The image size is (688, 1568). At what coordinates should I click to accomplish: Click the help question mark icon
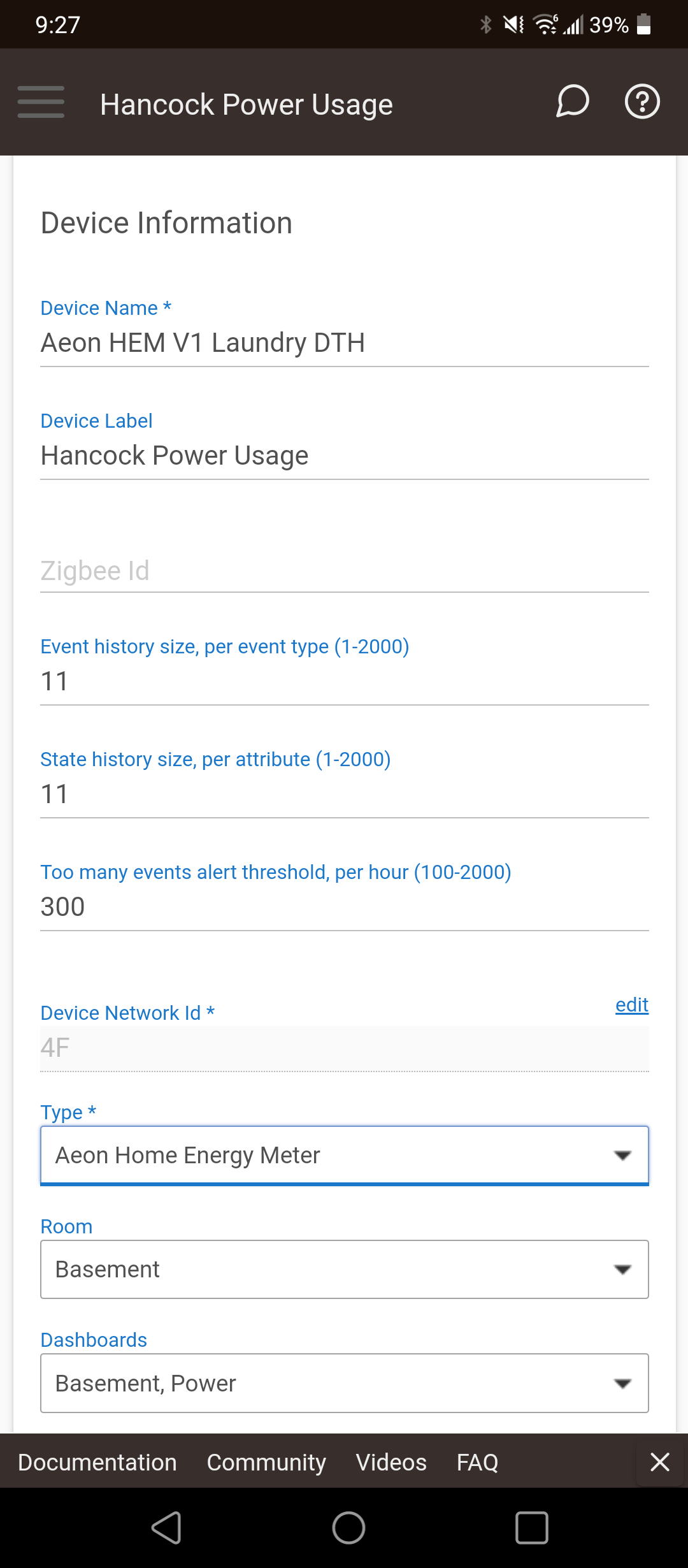pos(642,101)
